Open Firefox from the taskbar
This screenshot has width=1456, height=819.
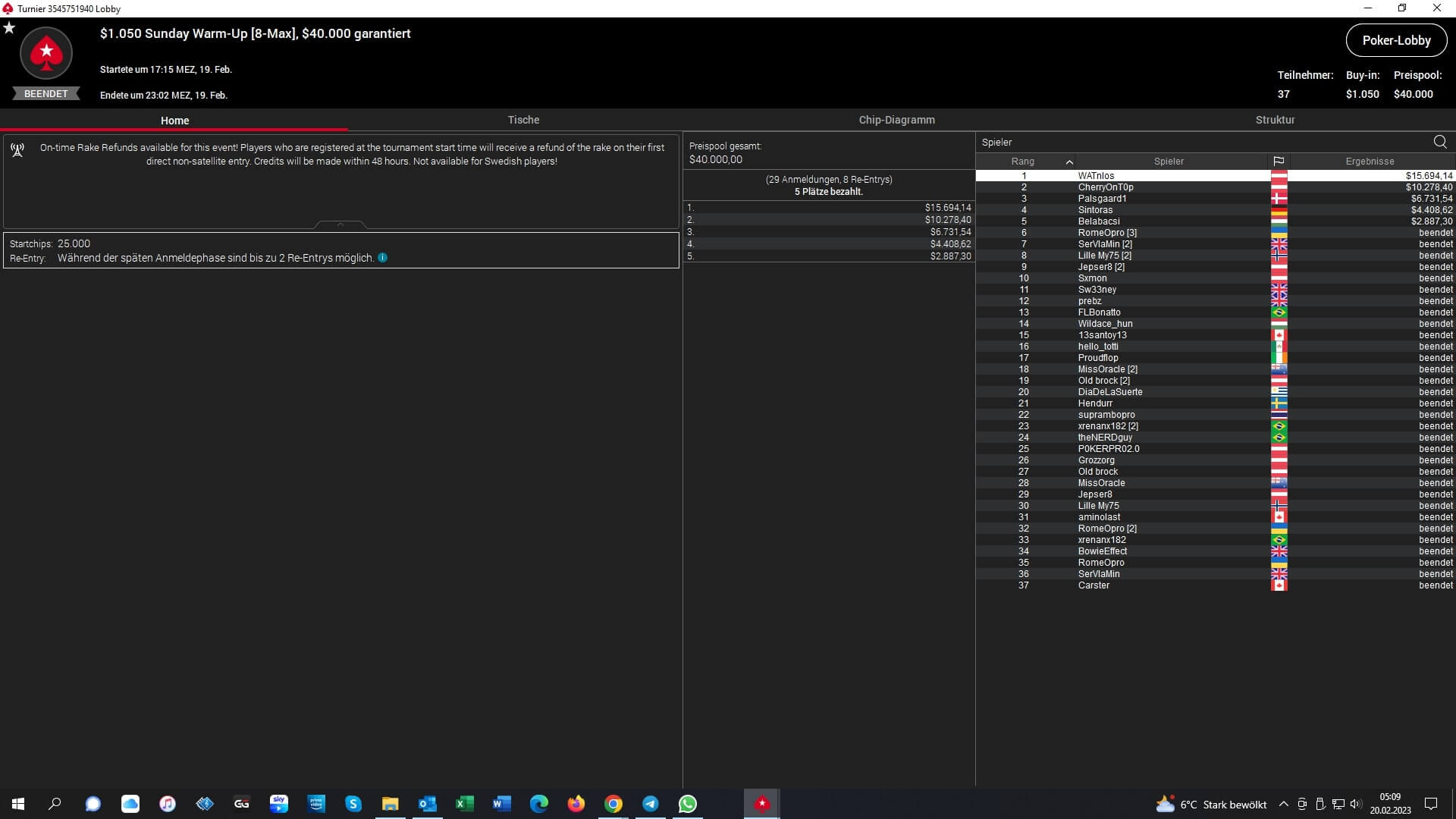pos(576,804)
